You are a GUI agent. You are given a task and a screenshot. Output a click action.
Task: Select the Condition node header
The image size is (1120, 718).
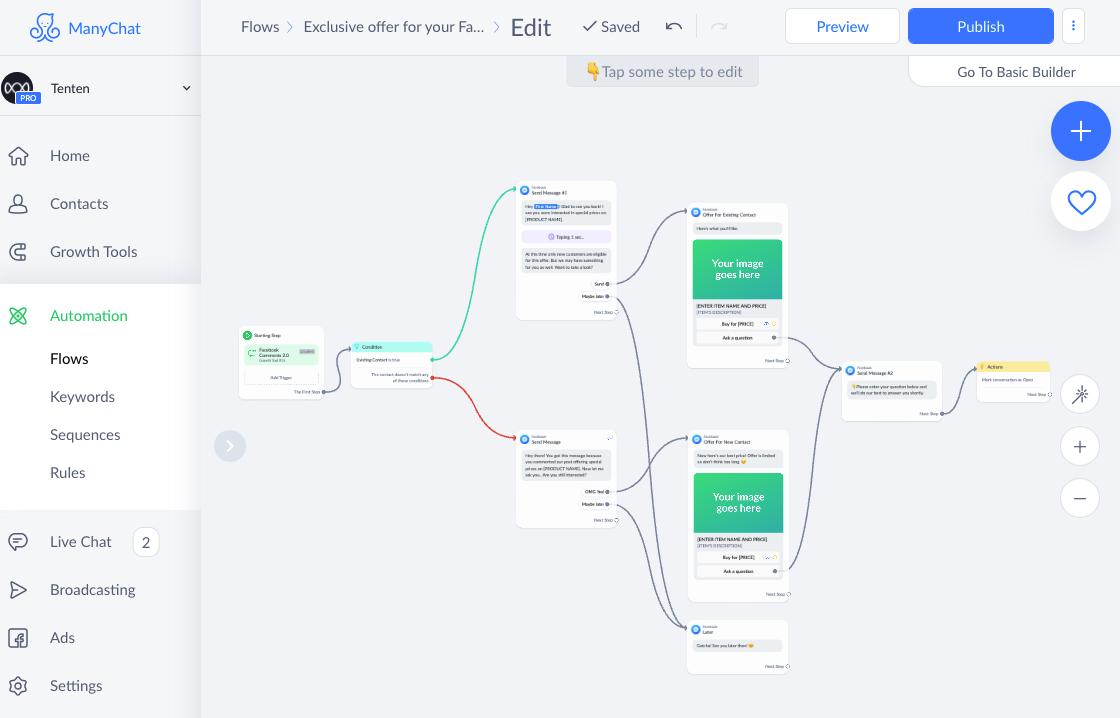pyautogui.click(x=391, y=347)
